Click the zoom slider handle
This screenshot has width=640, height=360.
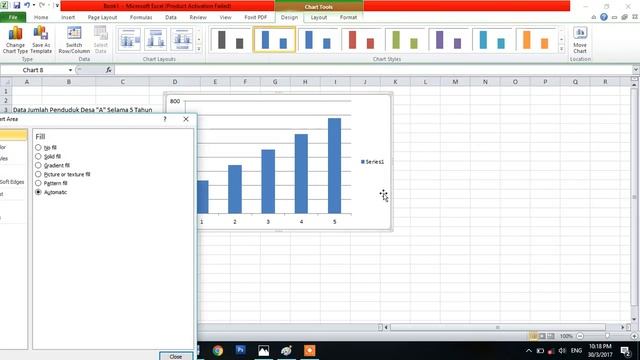tap(607, 336)
